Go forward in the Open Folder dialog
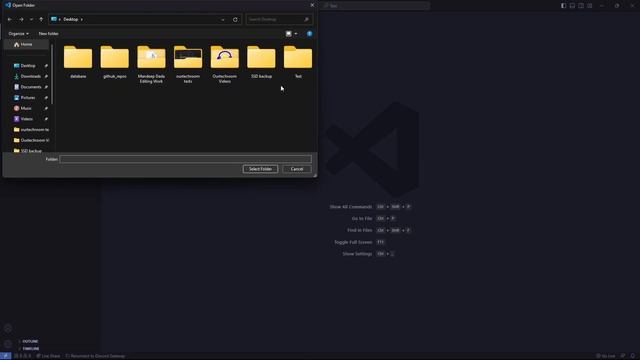The width and height of the screenshot is (640, 360). click(21, 19)
